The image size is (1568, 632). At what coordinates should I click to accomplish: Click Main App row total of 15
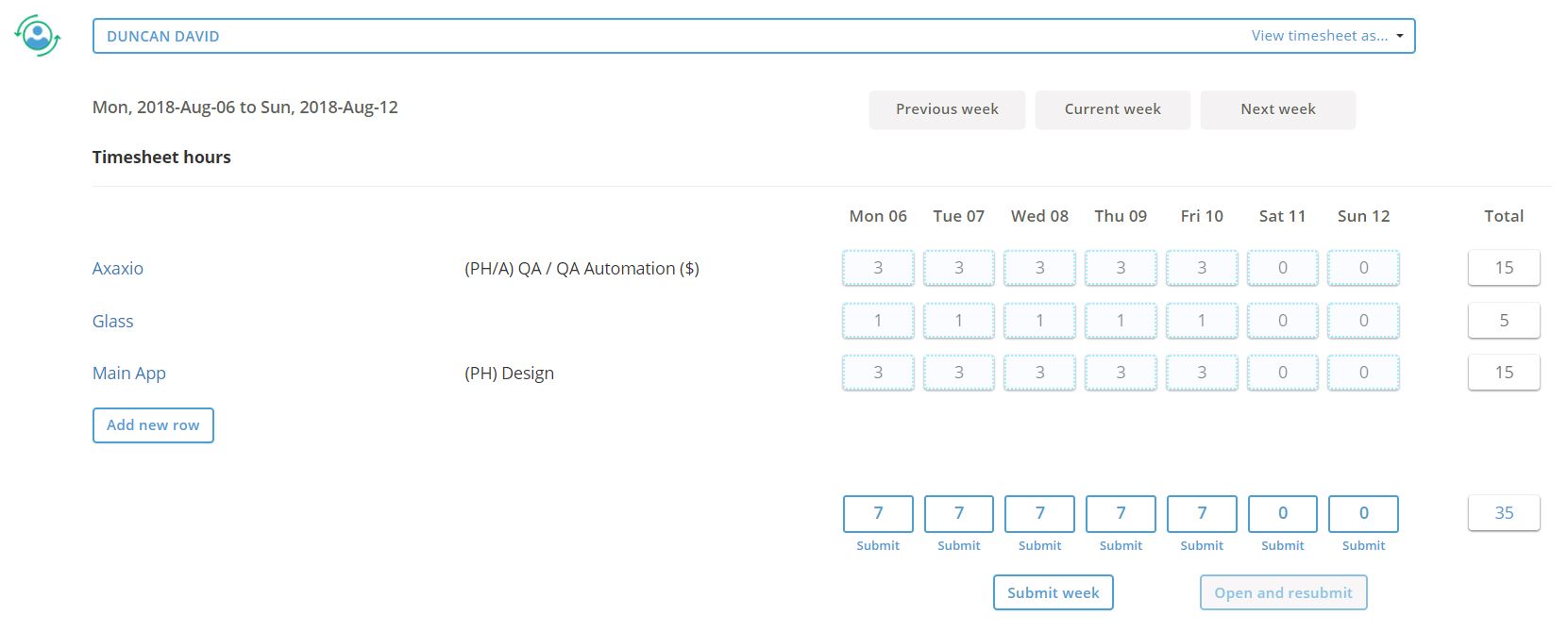pyautogui.click(x=1504, y=373)
